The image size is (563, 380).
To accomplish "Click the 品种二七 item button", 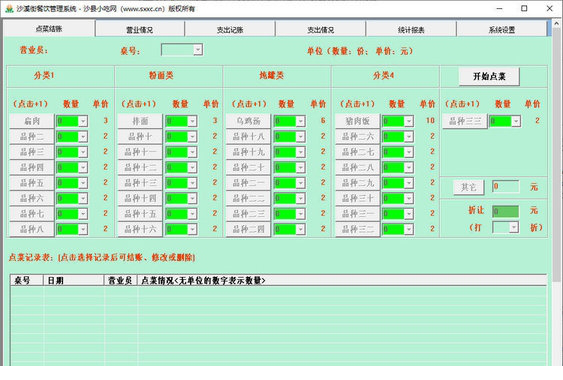I will click(x=358, y=152).
